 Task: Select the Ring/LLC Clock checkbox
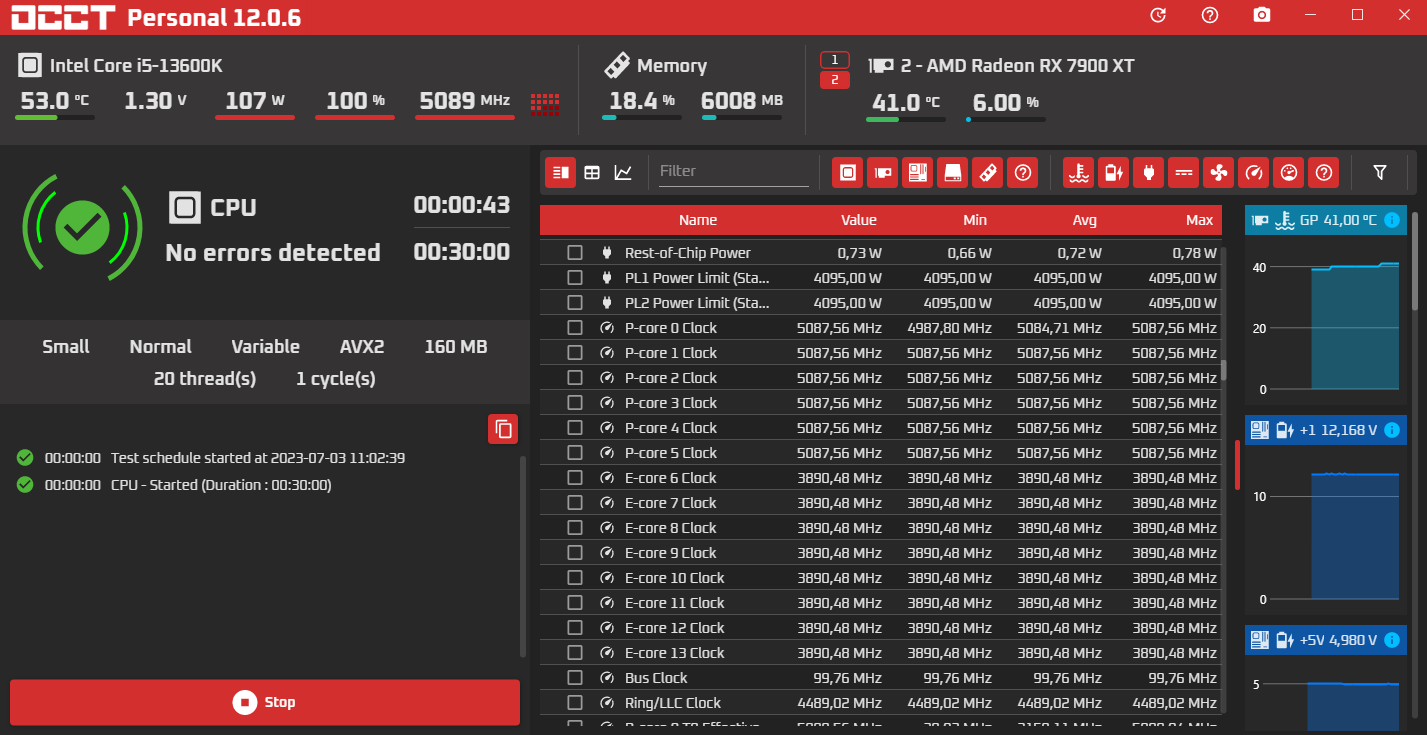tap(575, 703)
